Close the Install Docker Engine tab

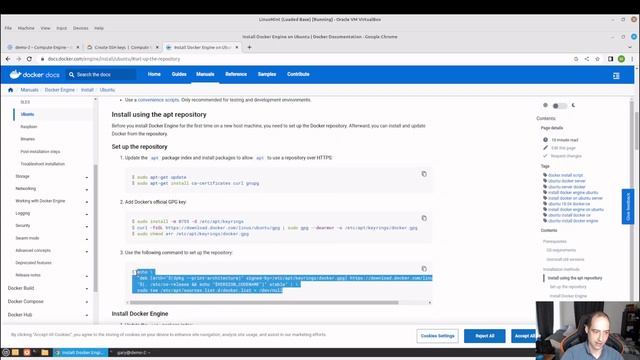[x=237, y=47]
